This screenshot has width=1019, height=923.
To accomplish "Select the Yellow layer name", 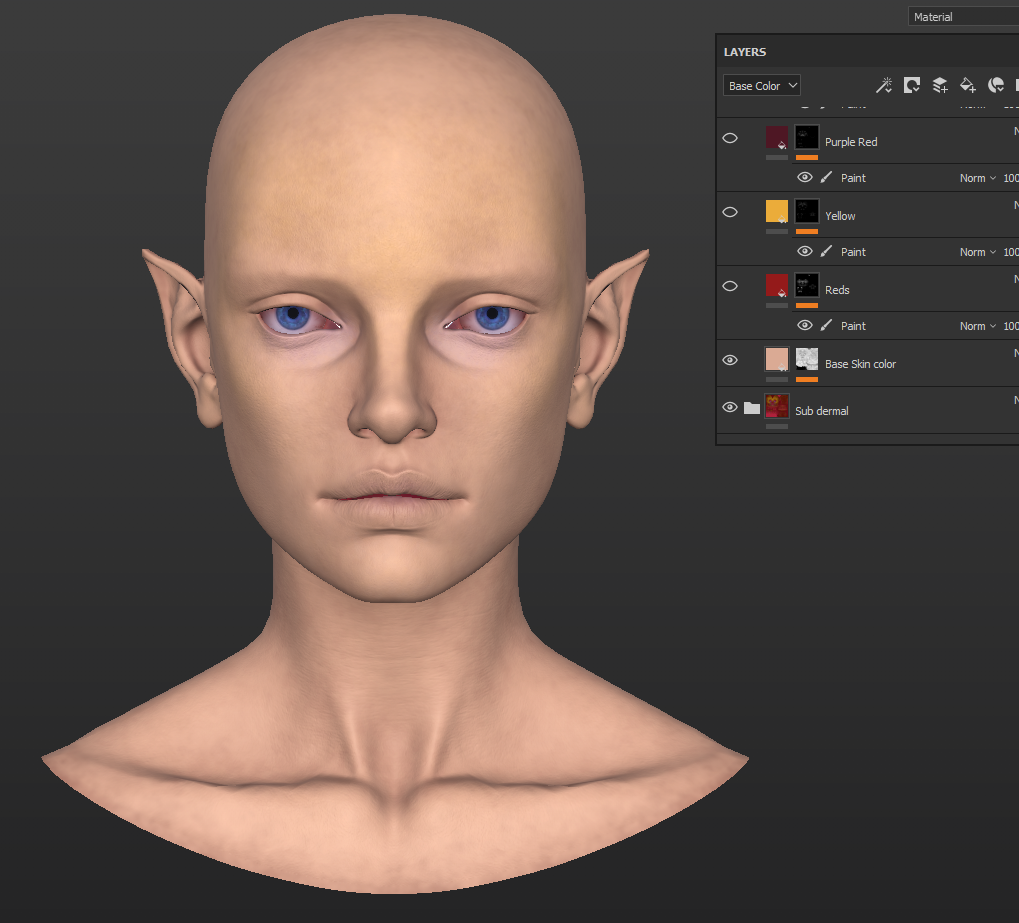I will (x=840, y=216).
